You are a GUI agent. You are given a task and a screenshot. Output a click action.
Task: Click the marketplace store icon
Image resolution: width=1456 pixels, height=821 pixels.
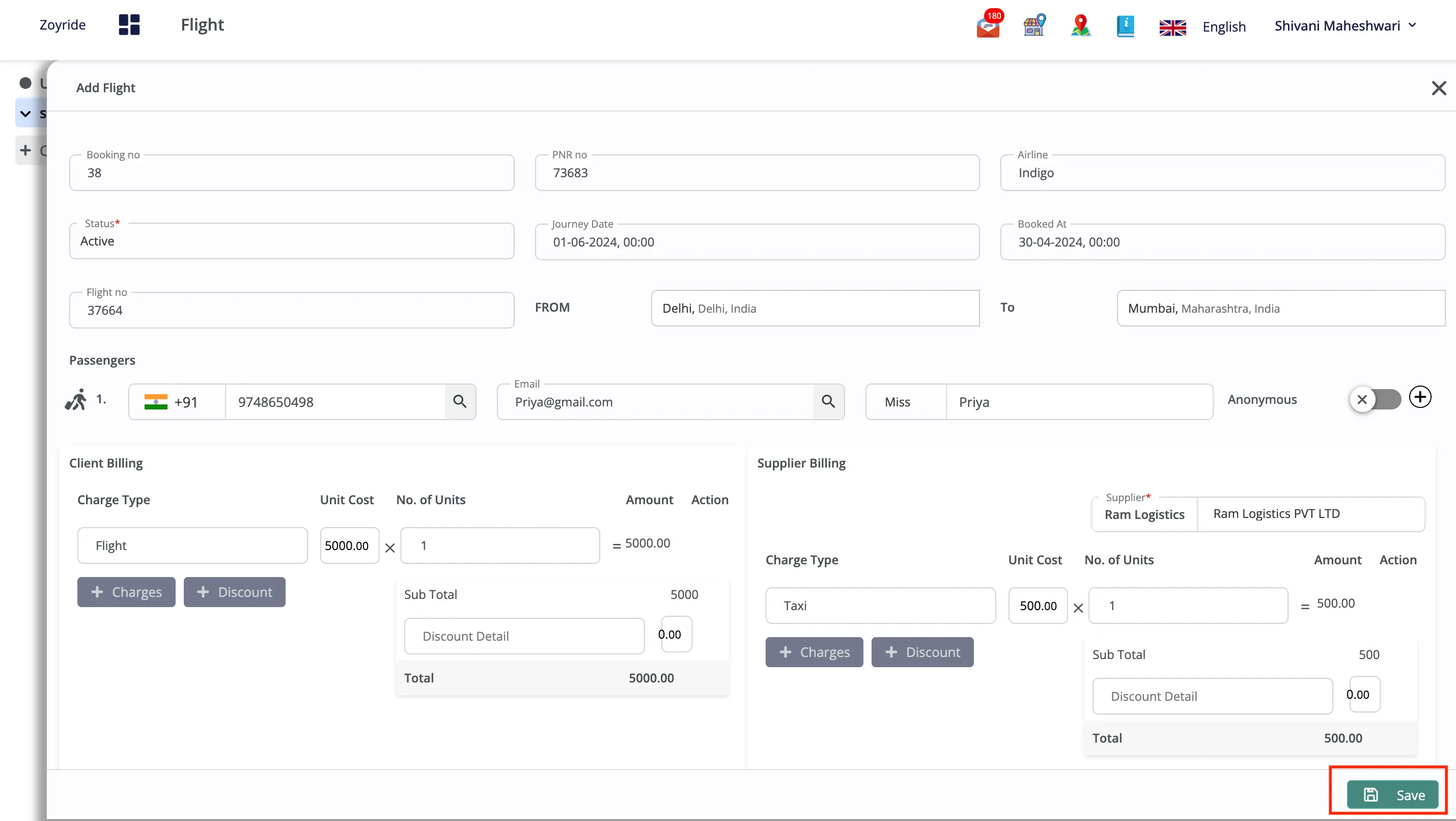(1034, 25)
